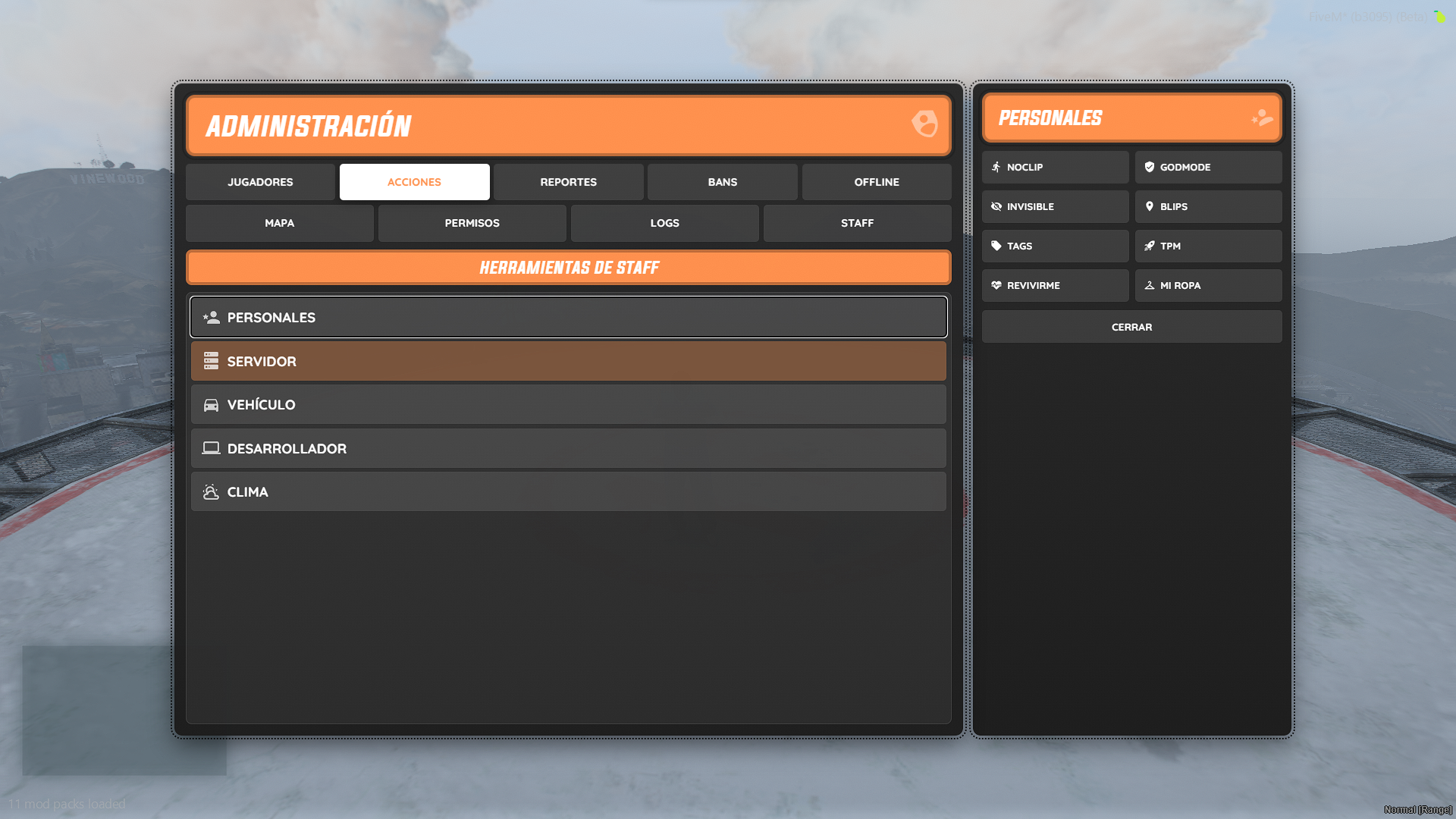Click the hanger Mi Ropa icon
The height and width of the screenshot is (819, 1456).
click(1150, 285)
